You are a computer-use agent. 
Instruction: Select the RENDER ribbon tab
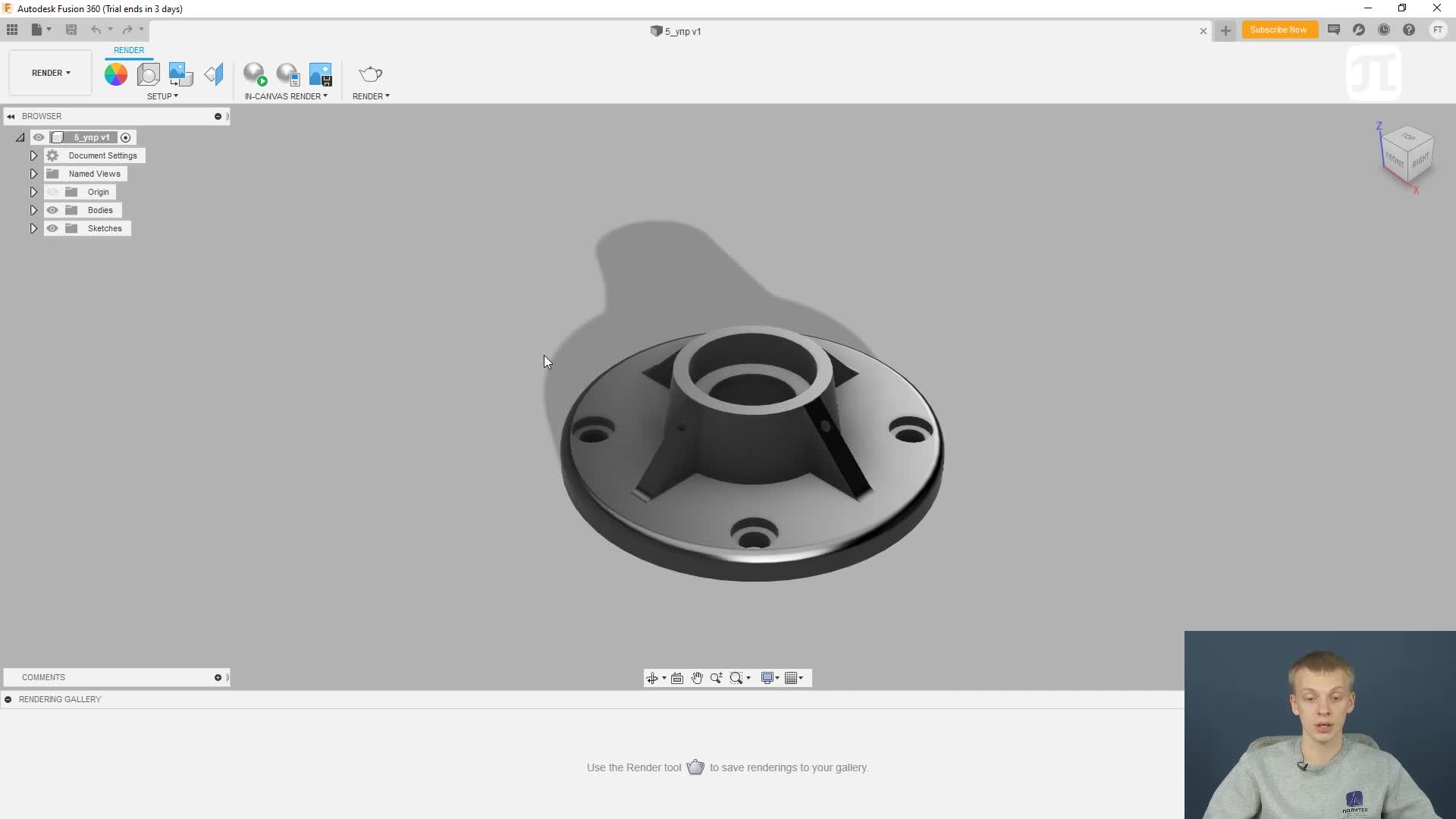pos(129,50)
